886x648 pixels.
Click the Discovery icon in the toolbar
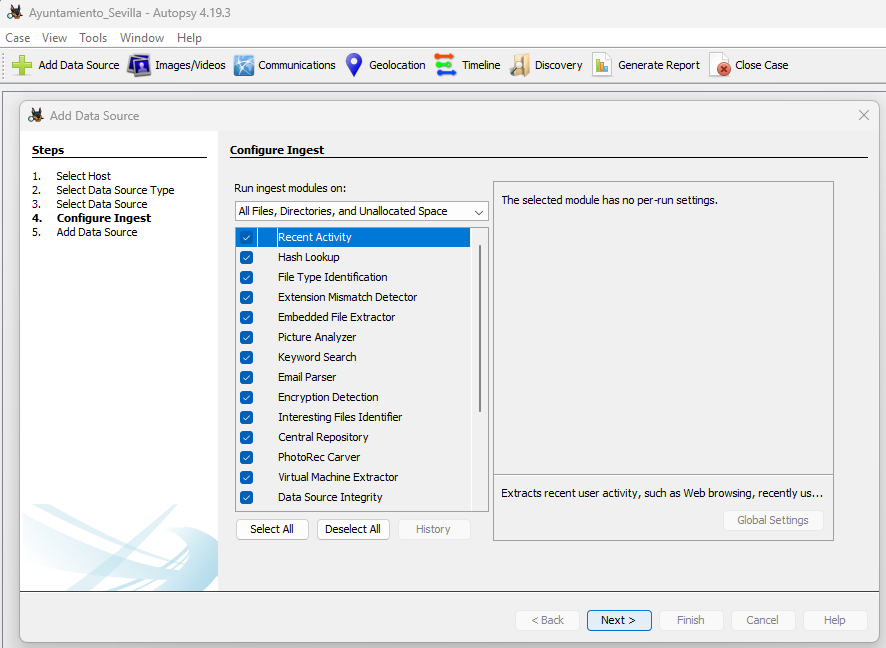point(520,65)
